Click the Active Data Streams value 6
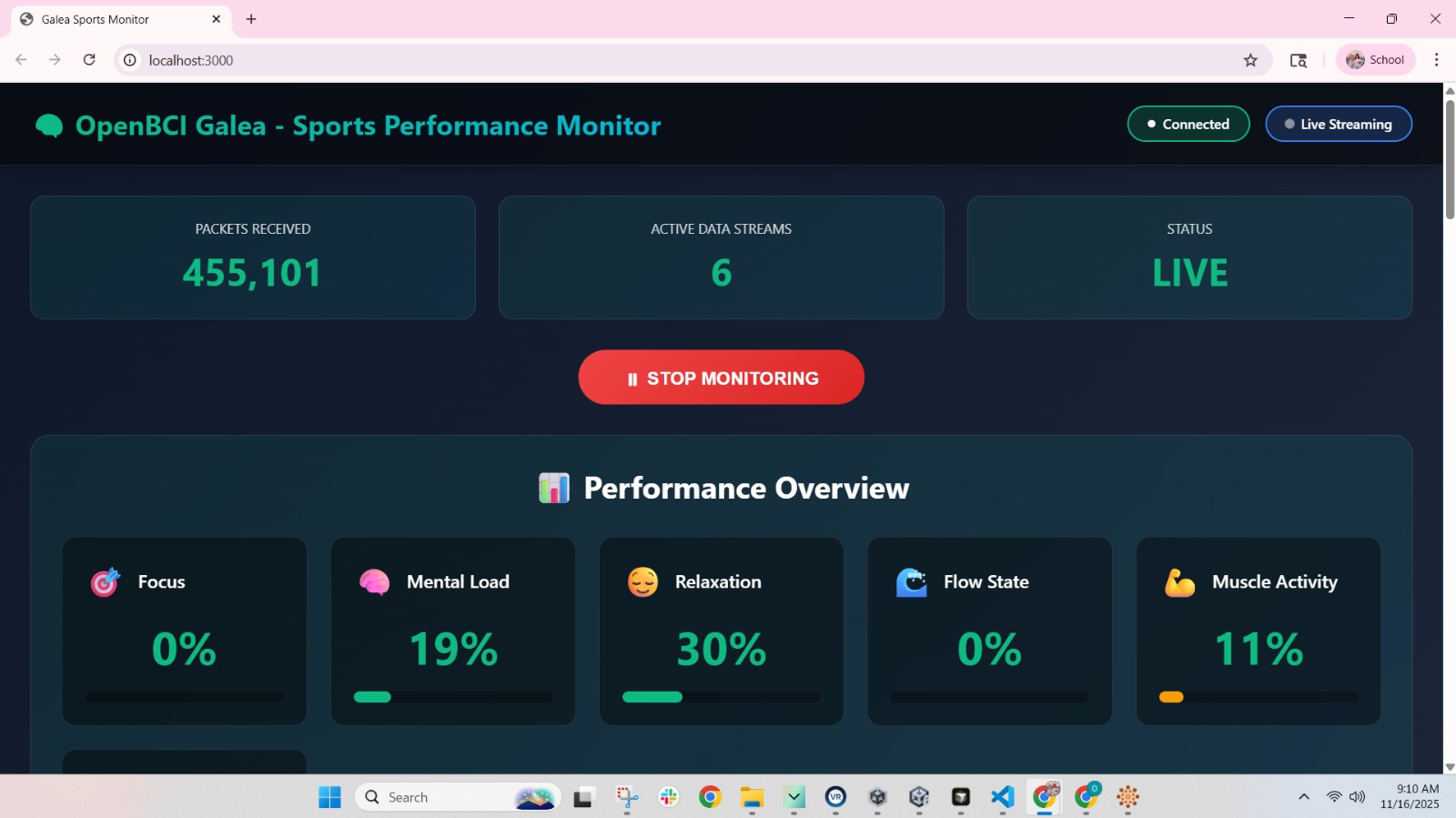 (722, 273)
